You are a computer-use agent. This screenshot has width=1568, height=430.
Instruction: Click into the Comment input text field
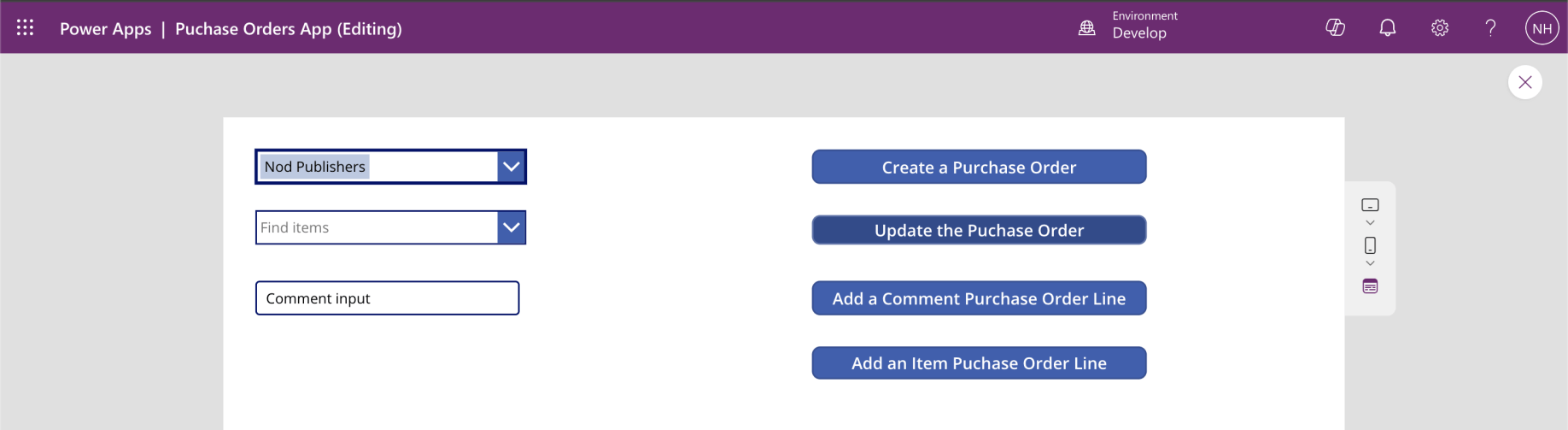pos(387,298)
